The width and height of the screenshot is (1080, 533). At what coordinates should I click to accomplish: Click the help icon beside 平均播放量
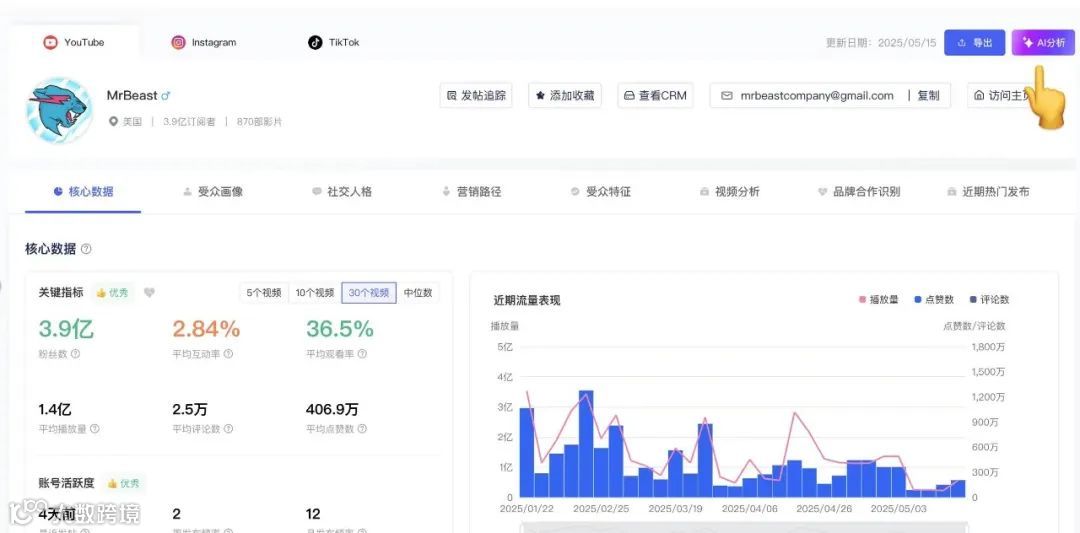(94, 428)
